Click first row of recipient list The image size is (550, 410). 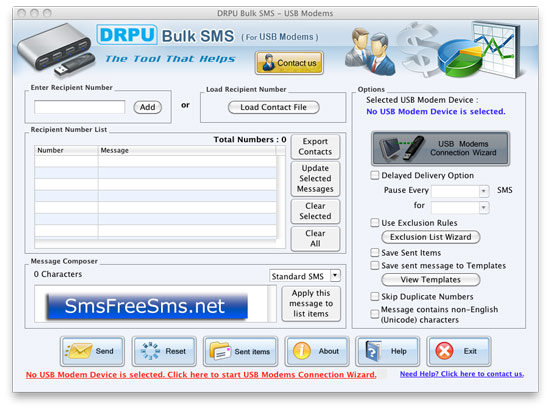(x=155, y=161)
